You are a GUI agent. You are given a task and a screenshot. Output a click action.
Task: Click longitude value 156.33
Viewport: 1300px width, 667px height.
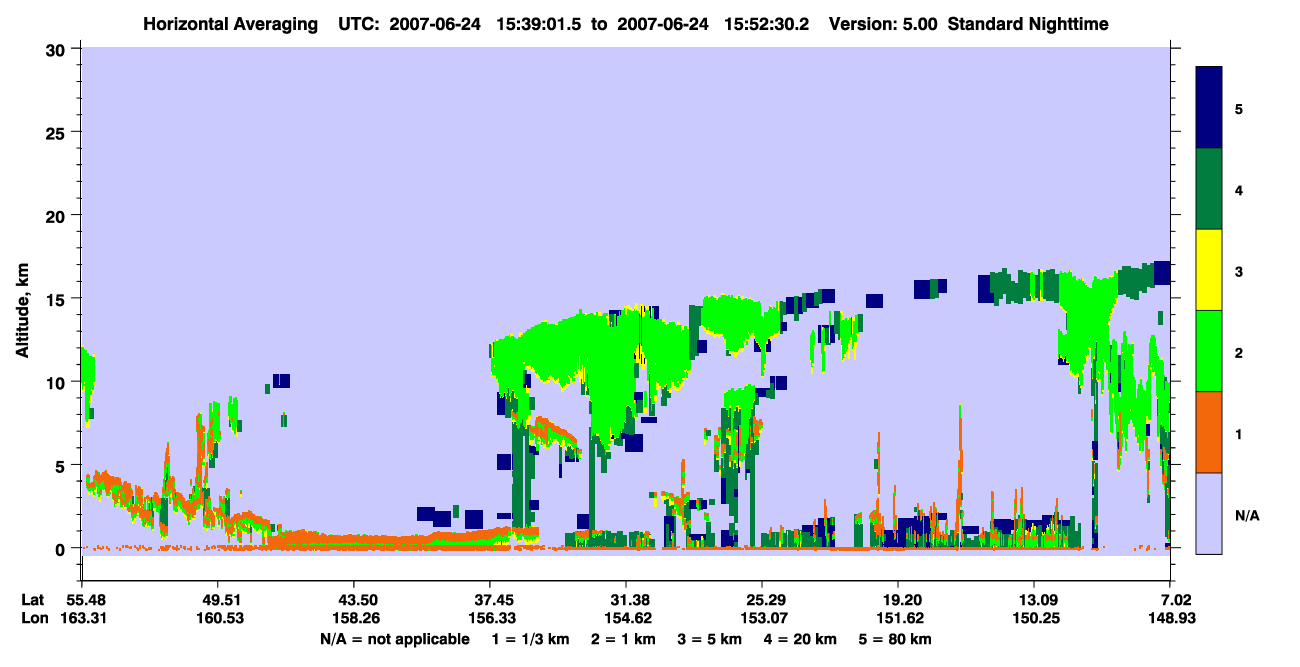(x=490, y=618)
